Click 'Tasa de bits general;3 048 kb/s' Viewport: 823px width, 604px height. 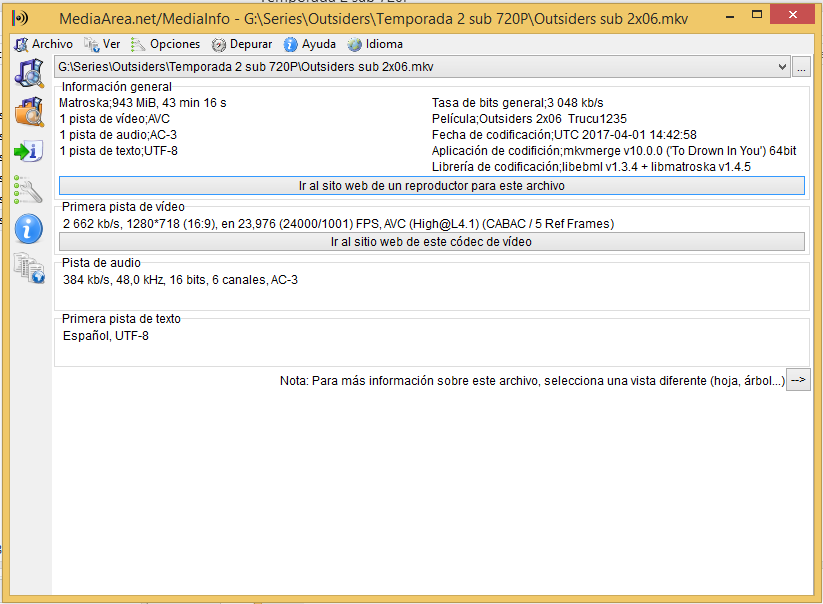518,103
